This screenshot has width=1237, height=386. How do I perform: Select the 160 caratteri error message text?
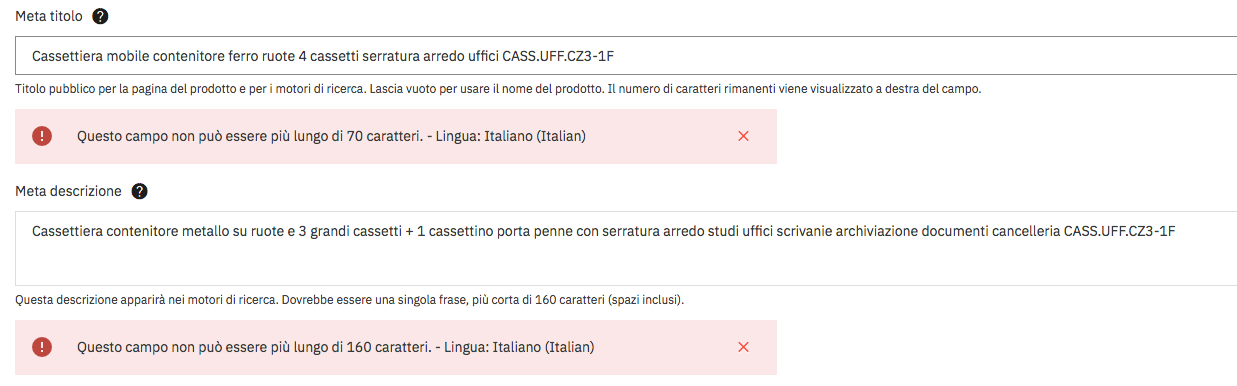coord(336,347)
